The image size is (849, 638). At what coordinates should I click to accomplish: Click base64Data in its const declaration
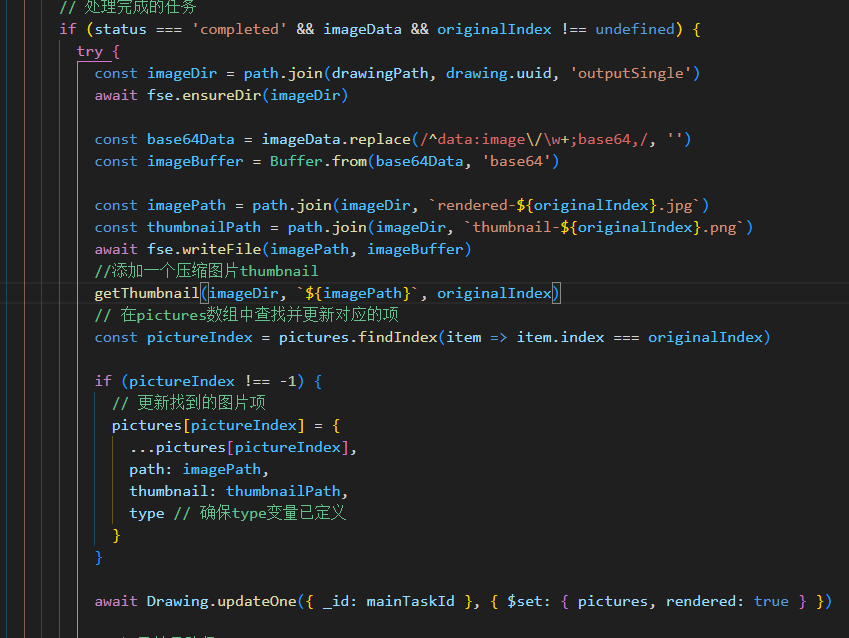tap(191, 139)
